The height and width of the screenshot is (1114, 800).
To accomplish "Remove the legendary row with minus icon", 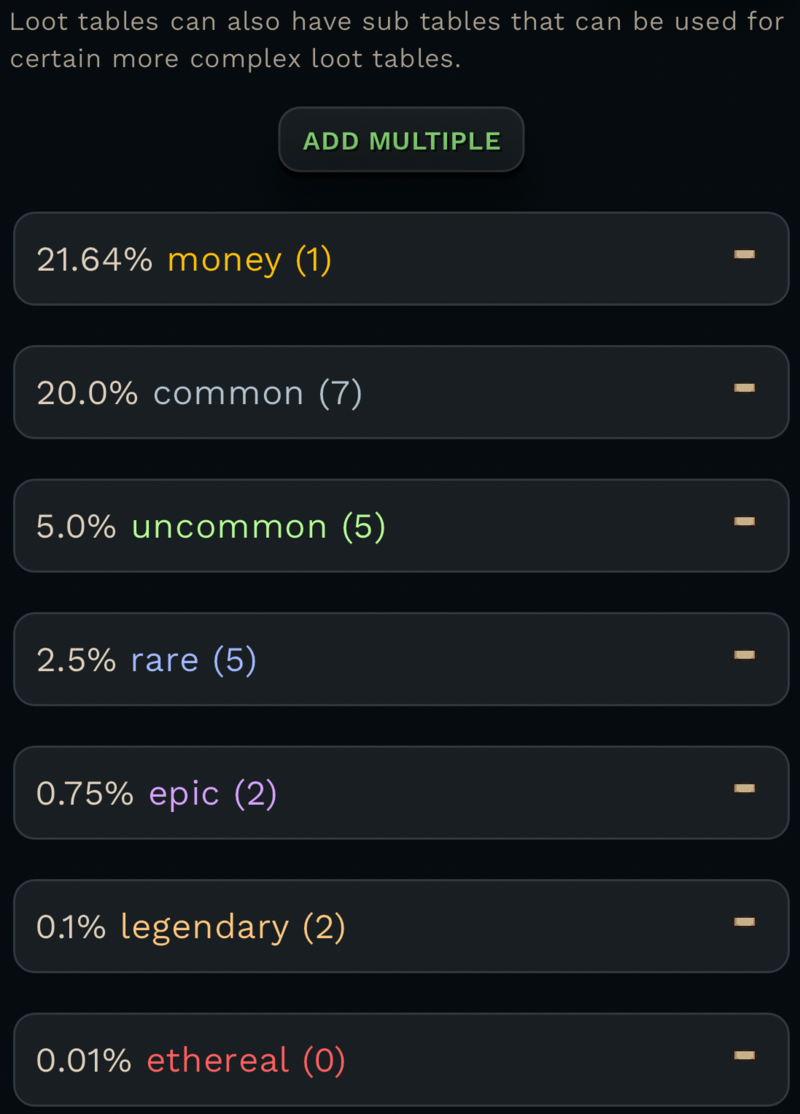I will click(x=744, y=922).
